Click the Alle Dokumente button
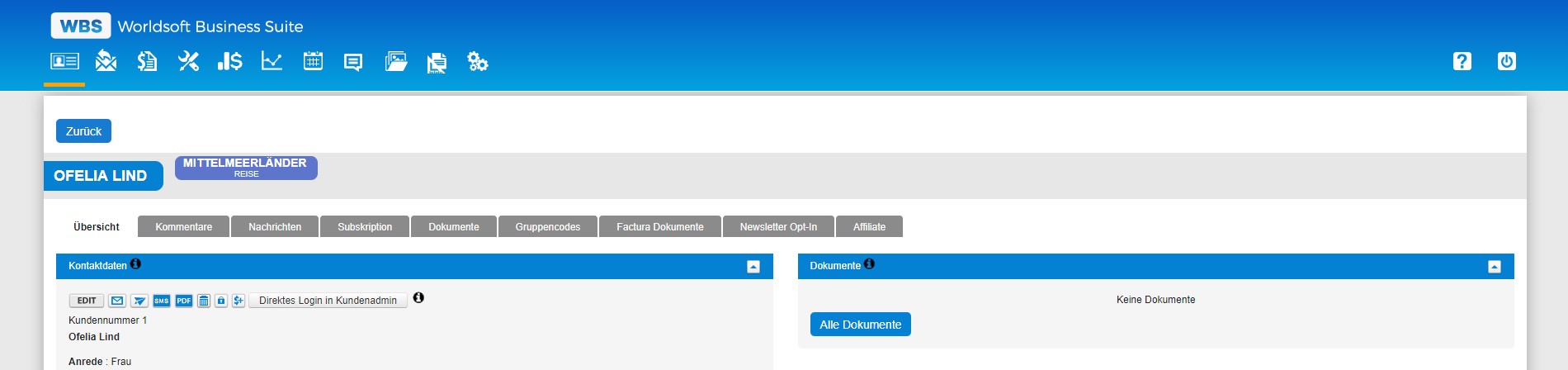The height and width of the screenshot is (370, 1568). coord(860,325)
